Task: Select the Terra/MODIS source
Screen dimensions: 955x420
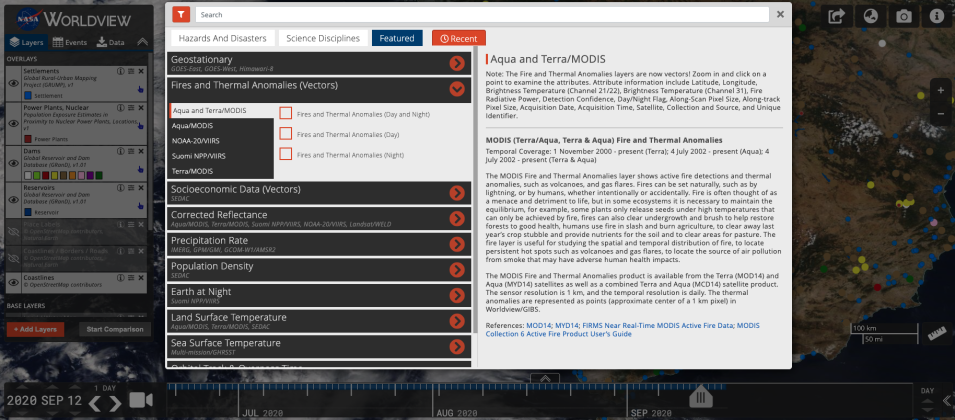Action: point(221,171)
